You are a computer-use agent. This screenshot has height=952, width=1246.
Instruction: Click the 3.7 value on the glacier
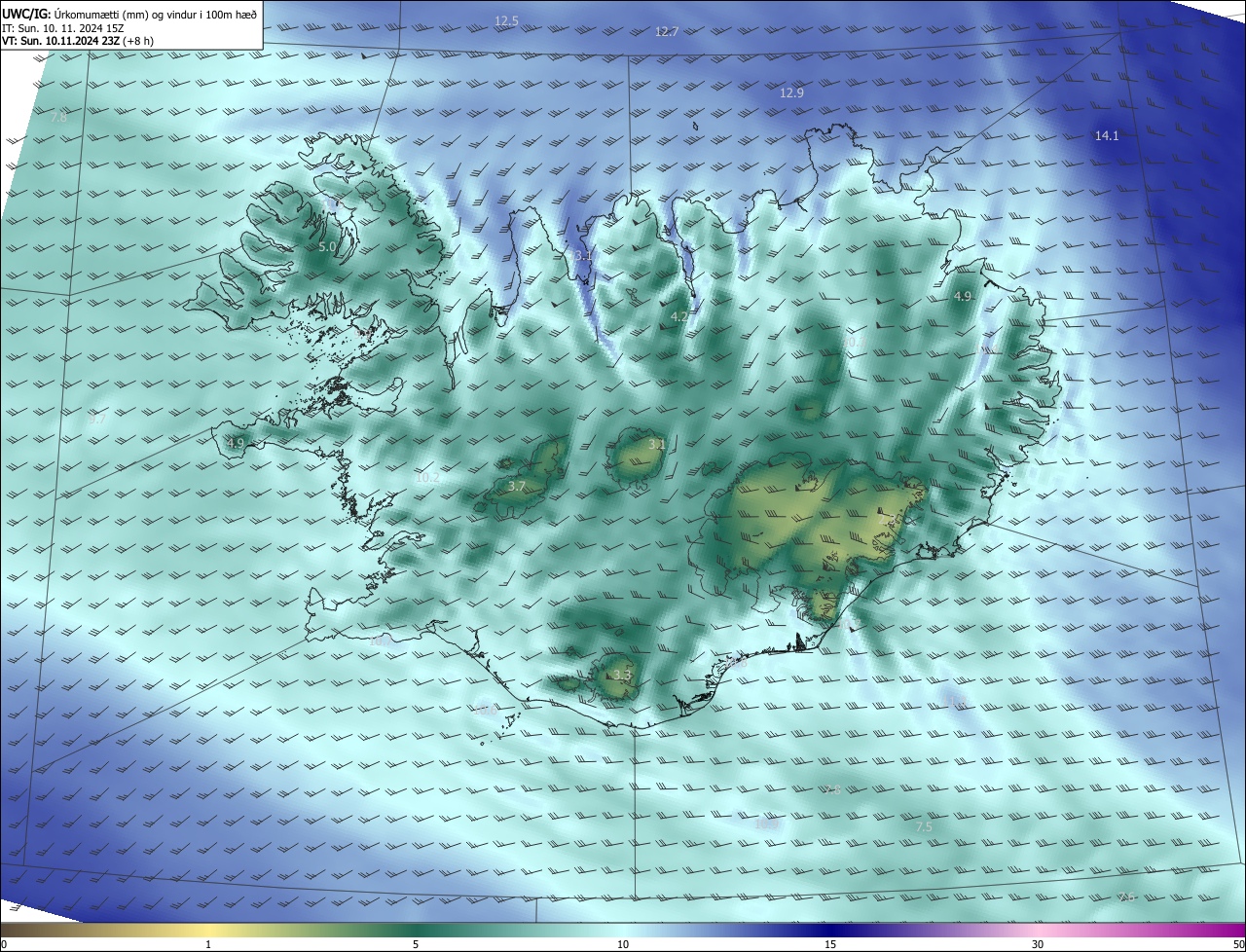click(517, 487)
